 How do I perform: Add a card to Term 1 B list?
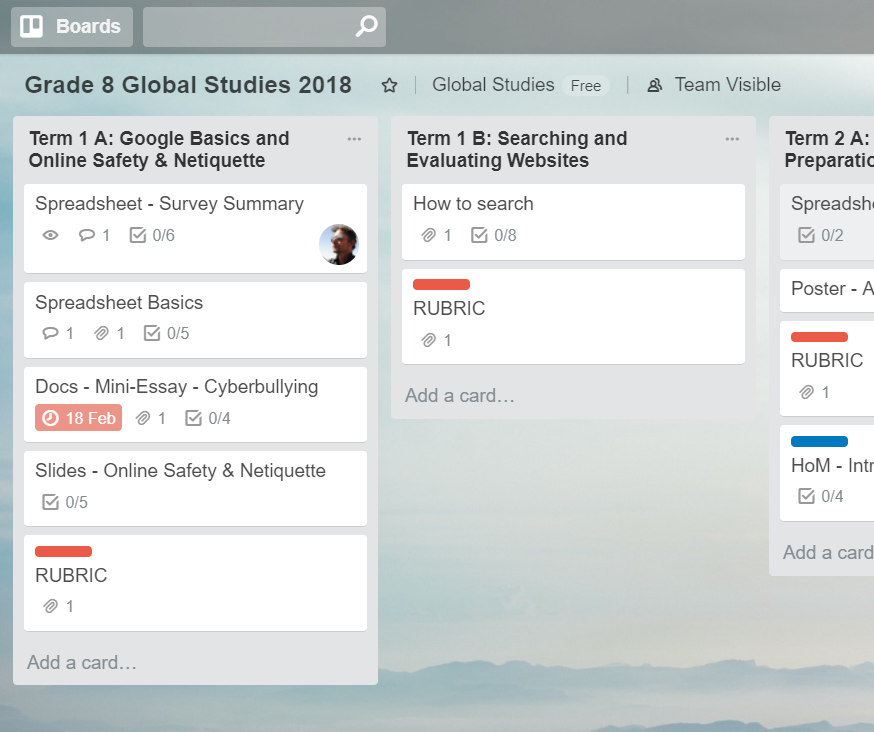click(460, 396)
